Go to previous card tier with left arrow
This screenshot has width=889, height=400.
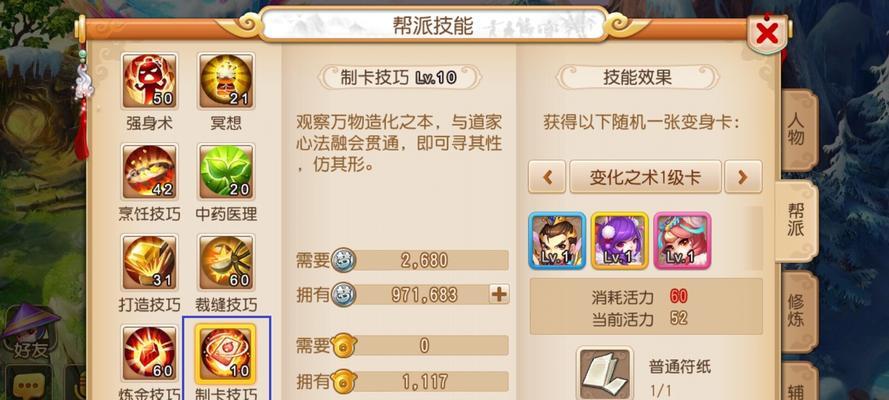pyautogui.click(x=547, y=177)
